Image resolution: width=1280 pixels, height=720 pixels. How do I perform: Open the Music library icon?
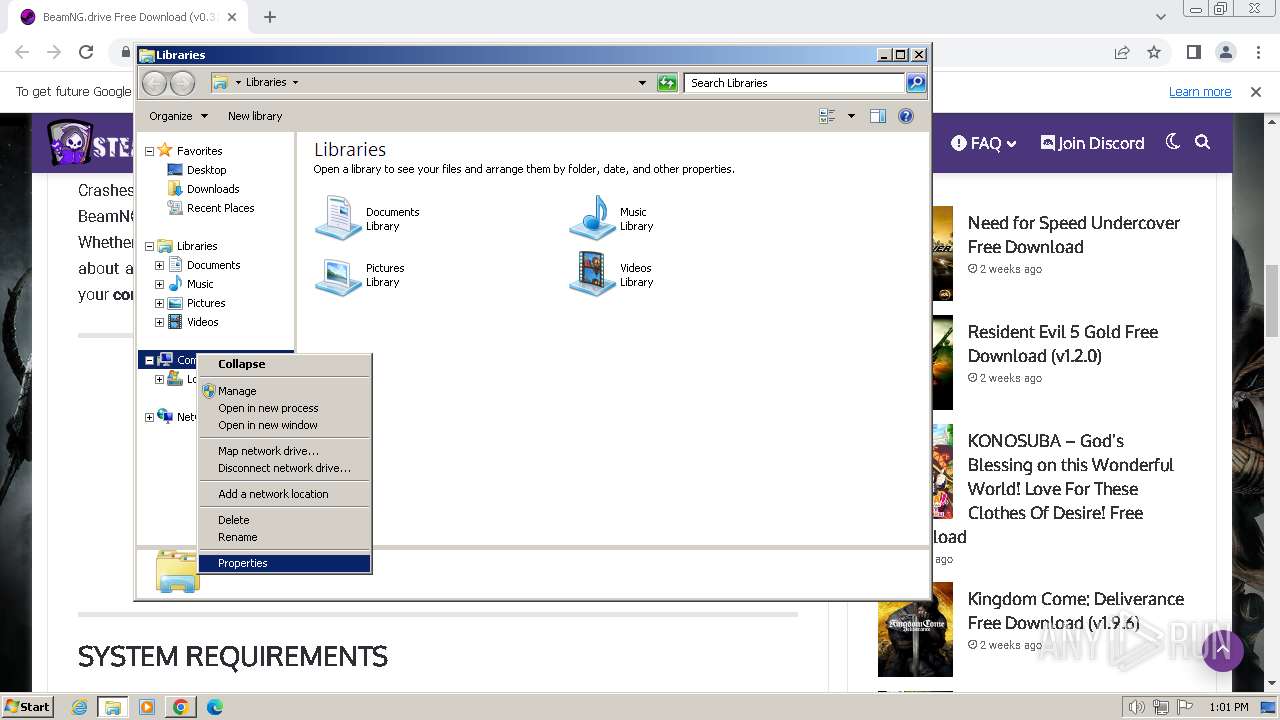coord(592,218)
